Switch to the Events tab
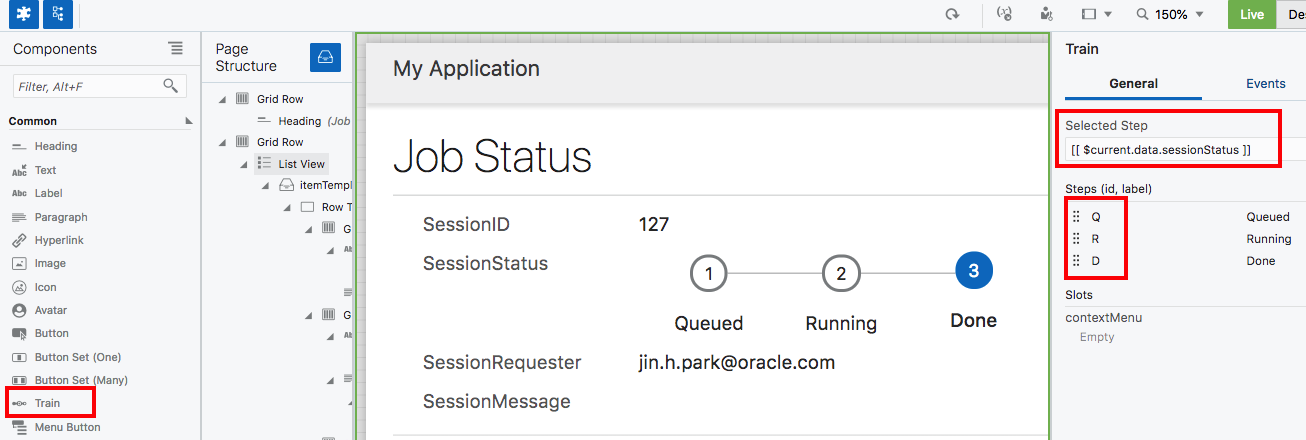The image size is (1306, 440). pyautogui.click(x=1265, y=84)
